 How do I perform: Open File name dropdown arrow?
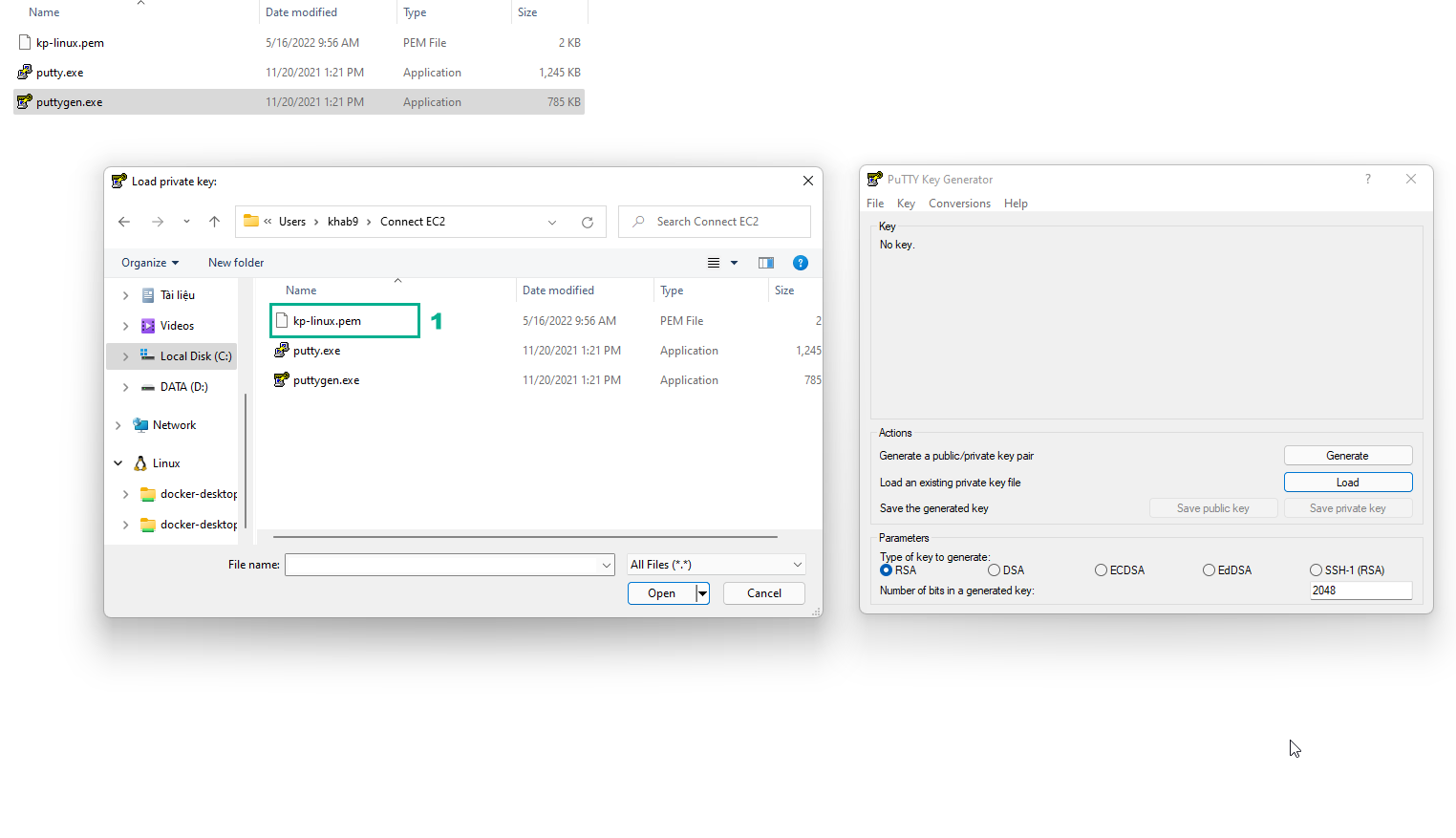[606, 565]
